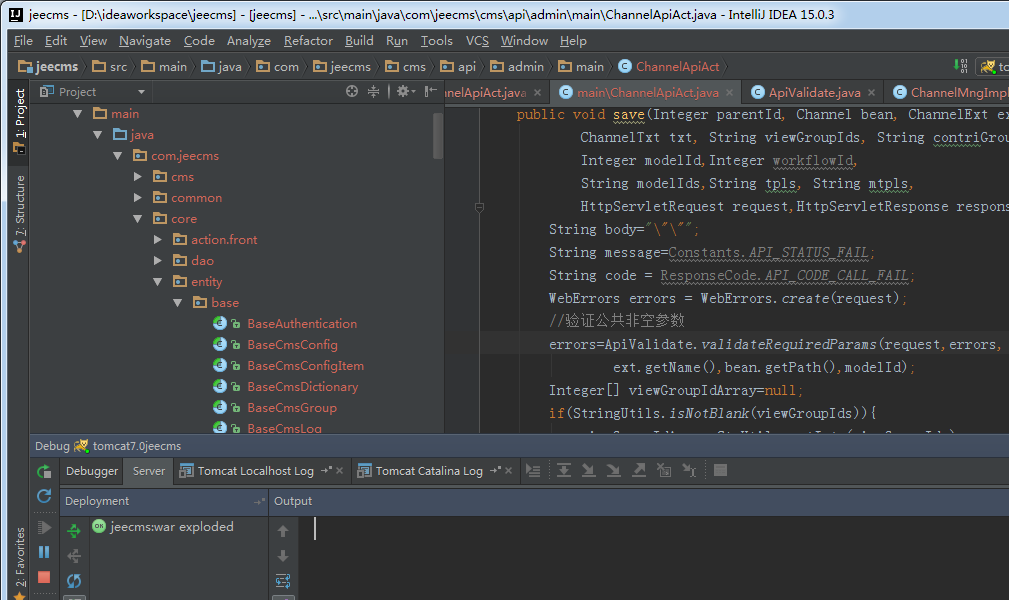Switch to ApiValidate.java editor tab
1009x600 pixels.
point(813,93)
